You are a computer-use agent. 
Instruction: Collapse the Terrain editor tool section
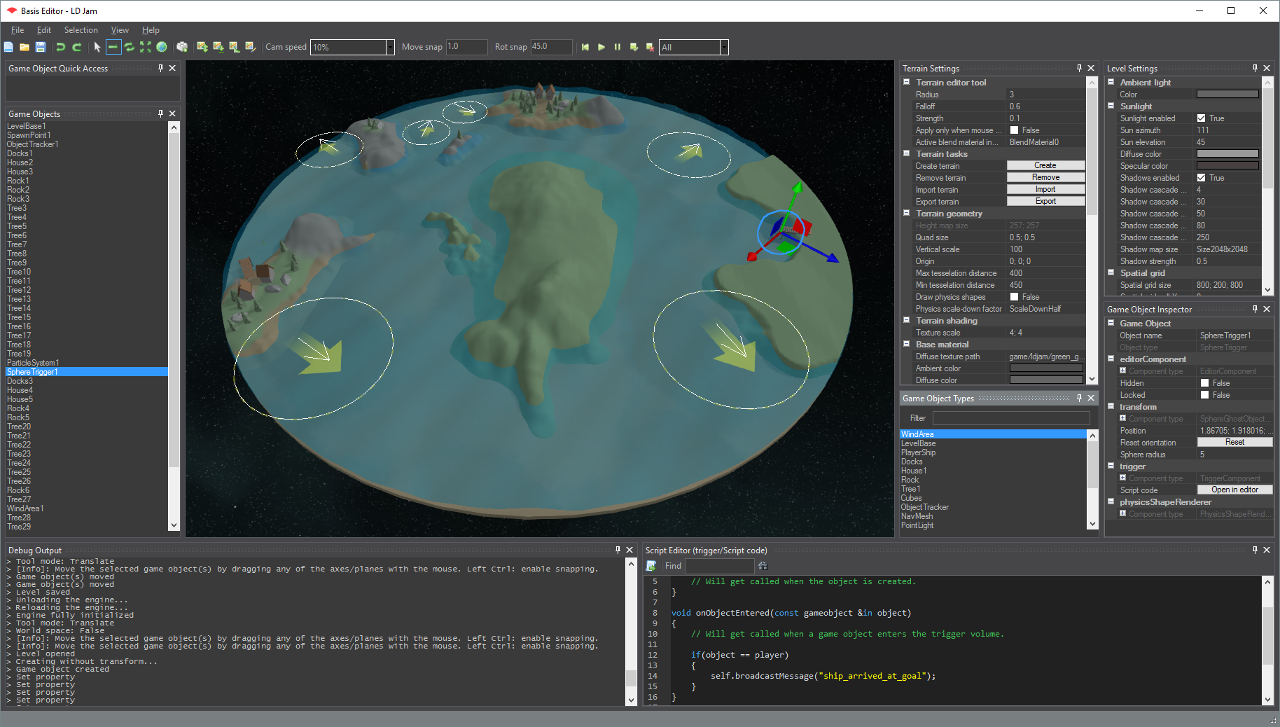click(908, 82)
